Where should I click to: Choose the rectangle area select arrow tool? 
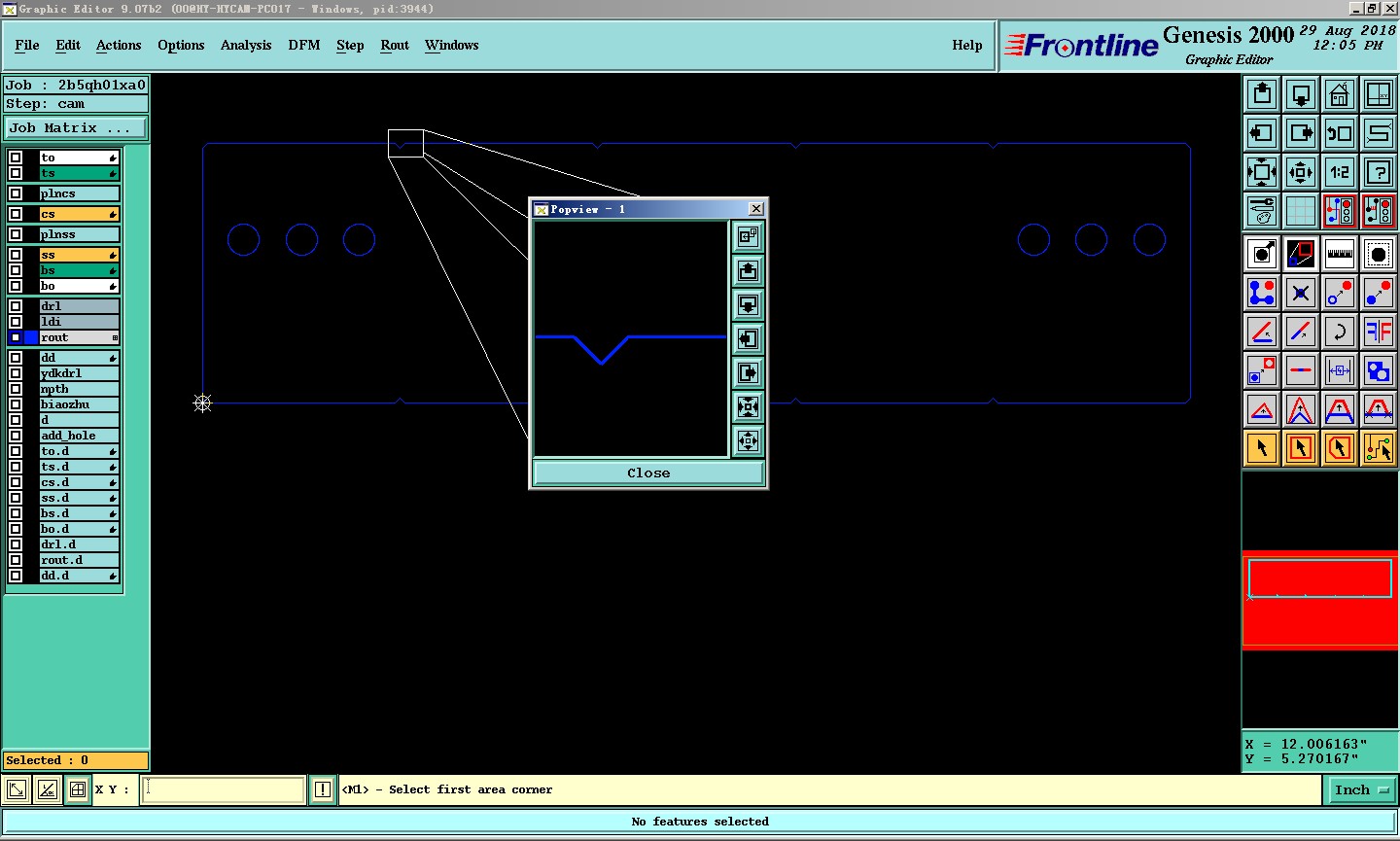1301,448
